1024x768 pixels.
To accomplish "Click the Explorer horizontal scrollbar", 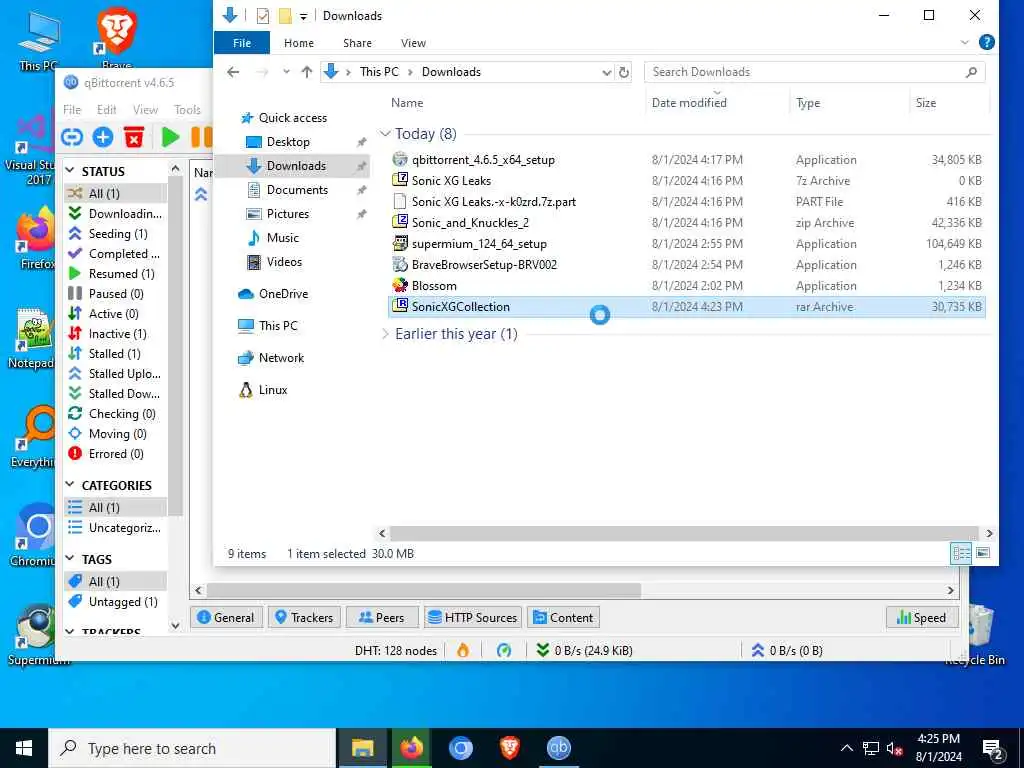I will point(684,534).
